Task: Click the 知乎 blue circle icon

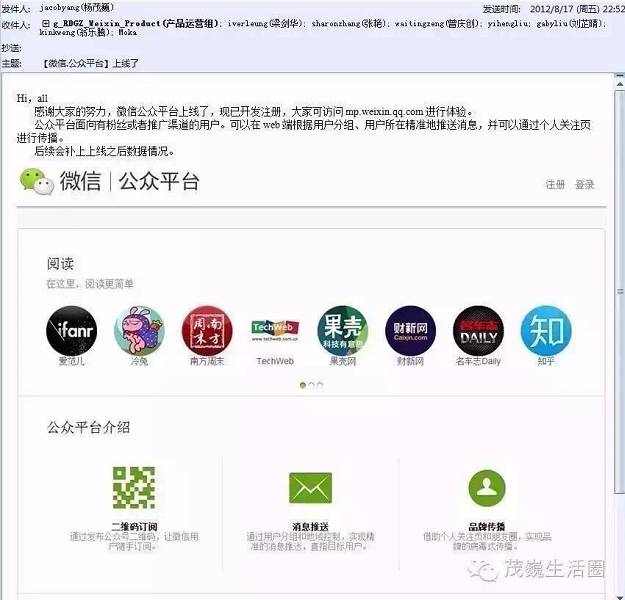Action: coord(546,330)
